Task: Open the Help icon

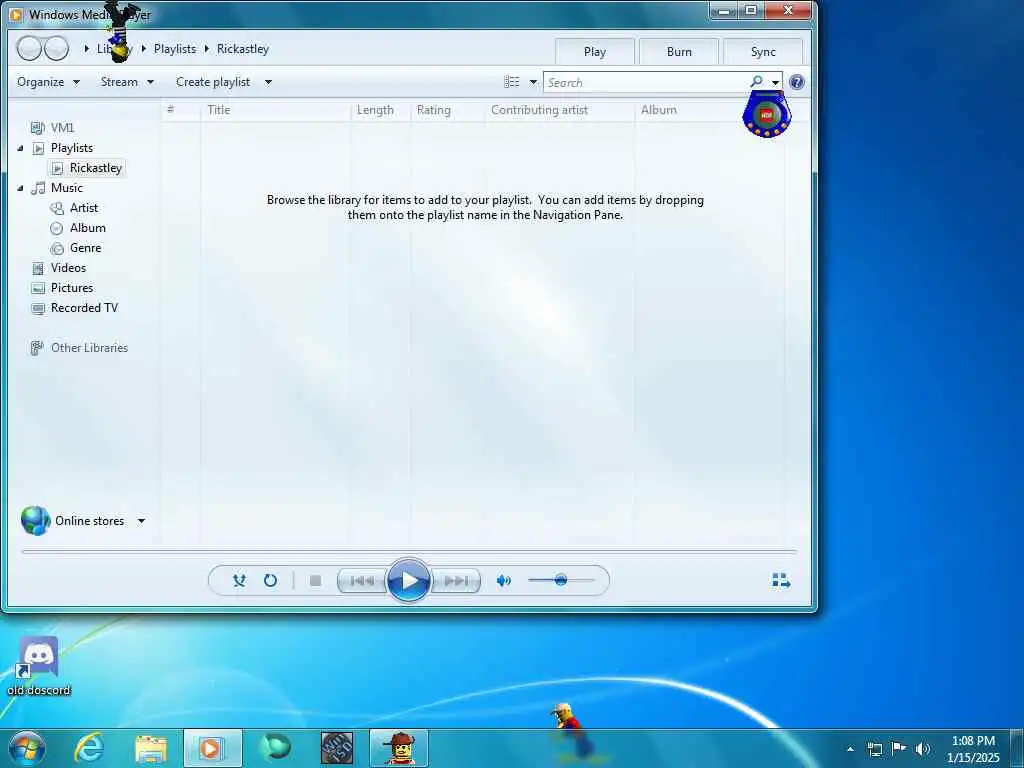Action: click(797, 82)
